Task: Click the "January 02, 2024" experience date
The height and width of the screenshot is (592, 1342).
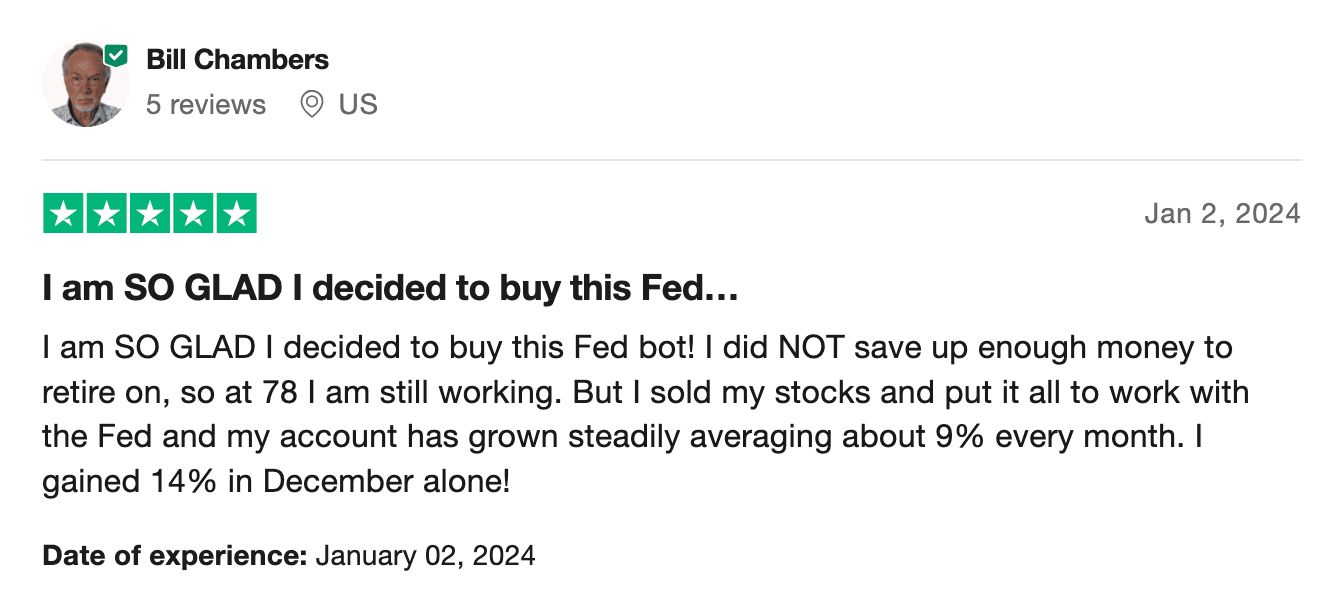Action: (x=425, y=555)
